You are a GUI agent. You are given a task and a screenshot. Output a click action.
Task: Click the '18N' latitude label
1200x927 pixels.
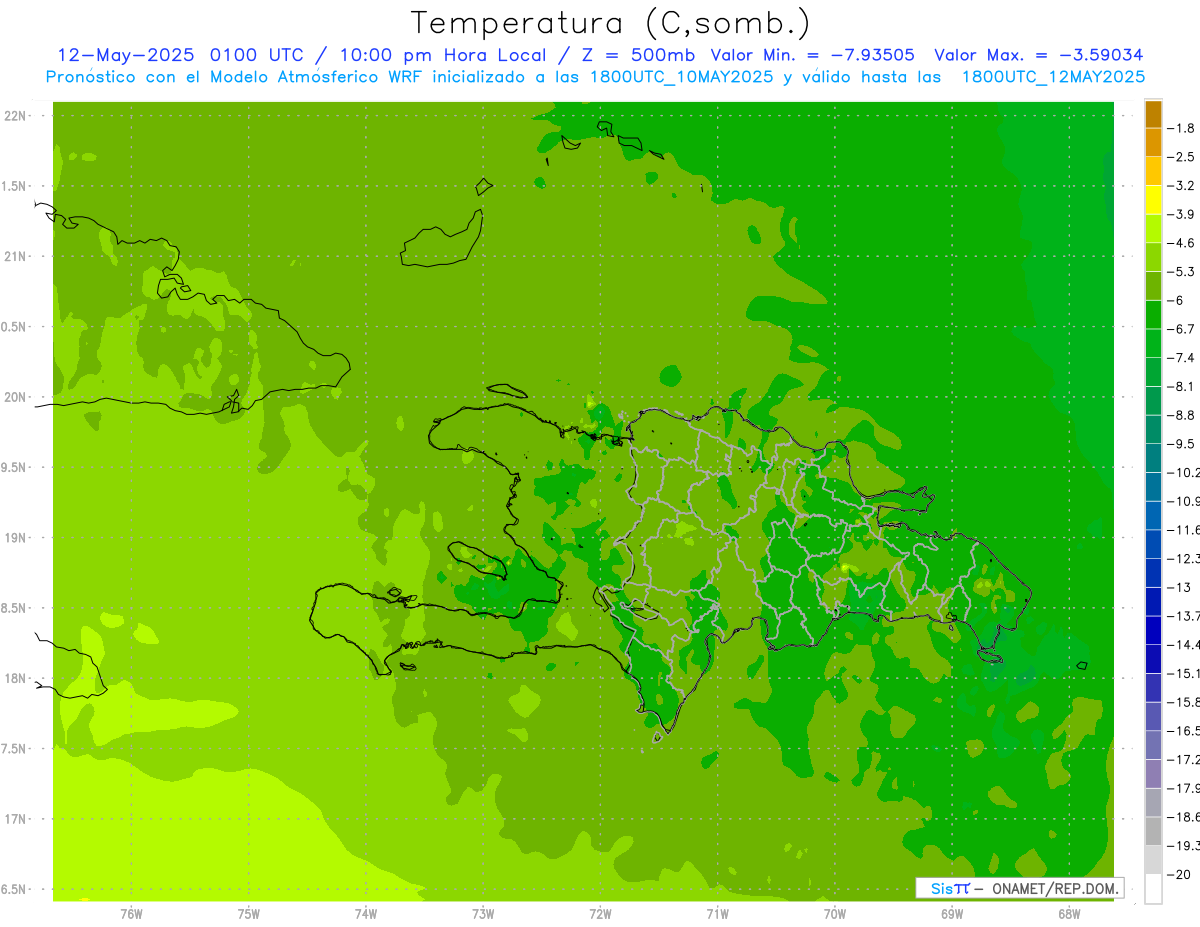(16, 679)
